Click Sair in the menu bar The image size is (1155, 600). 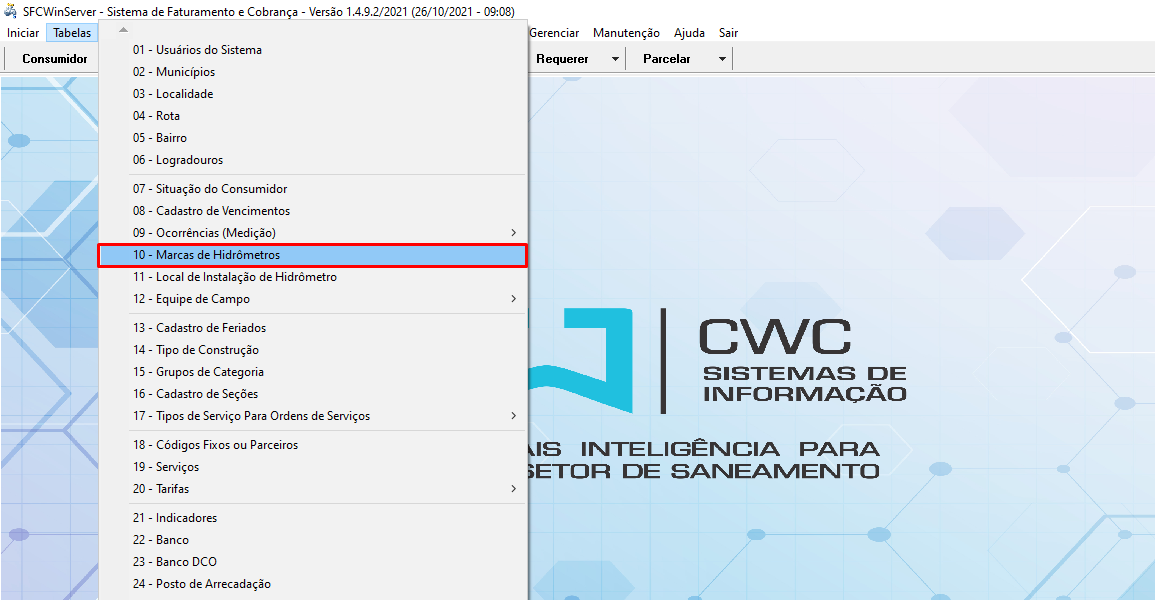click(x=728, y=33)
